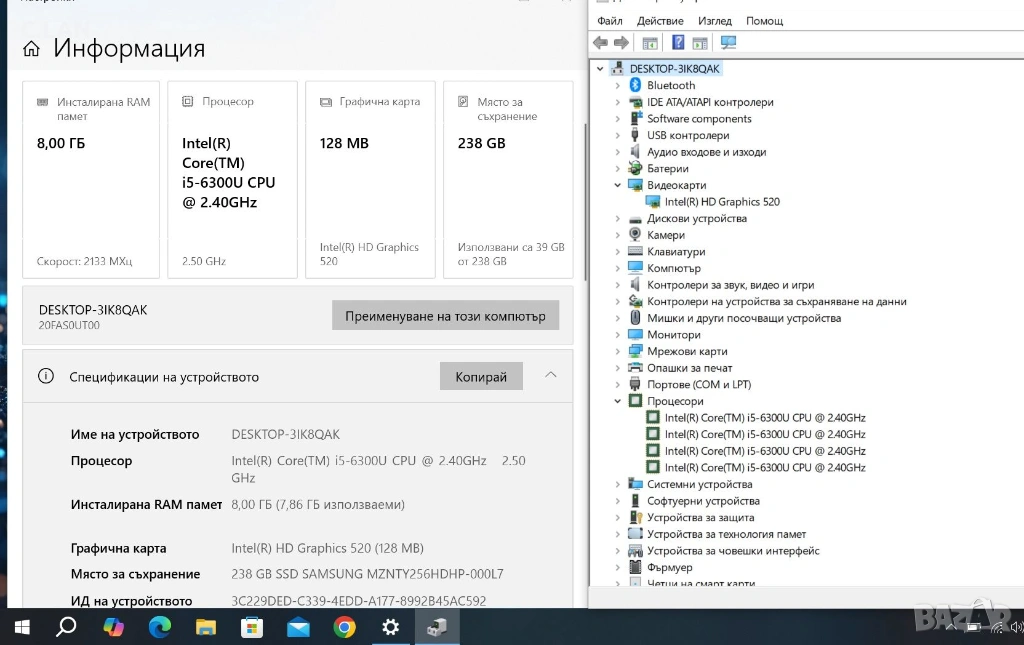Image resolution: width=1024 pixels, height=645 pixels.
Task: Open Microsoft Store from taskbar
Action: (251, 627)
